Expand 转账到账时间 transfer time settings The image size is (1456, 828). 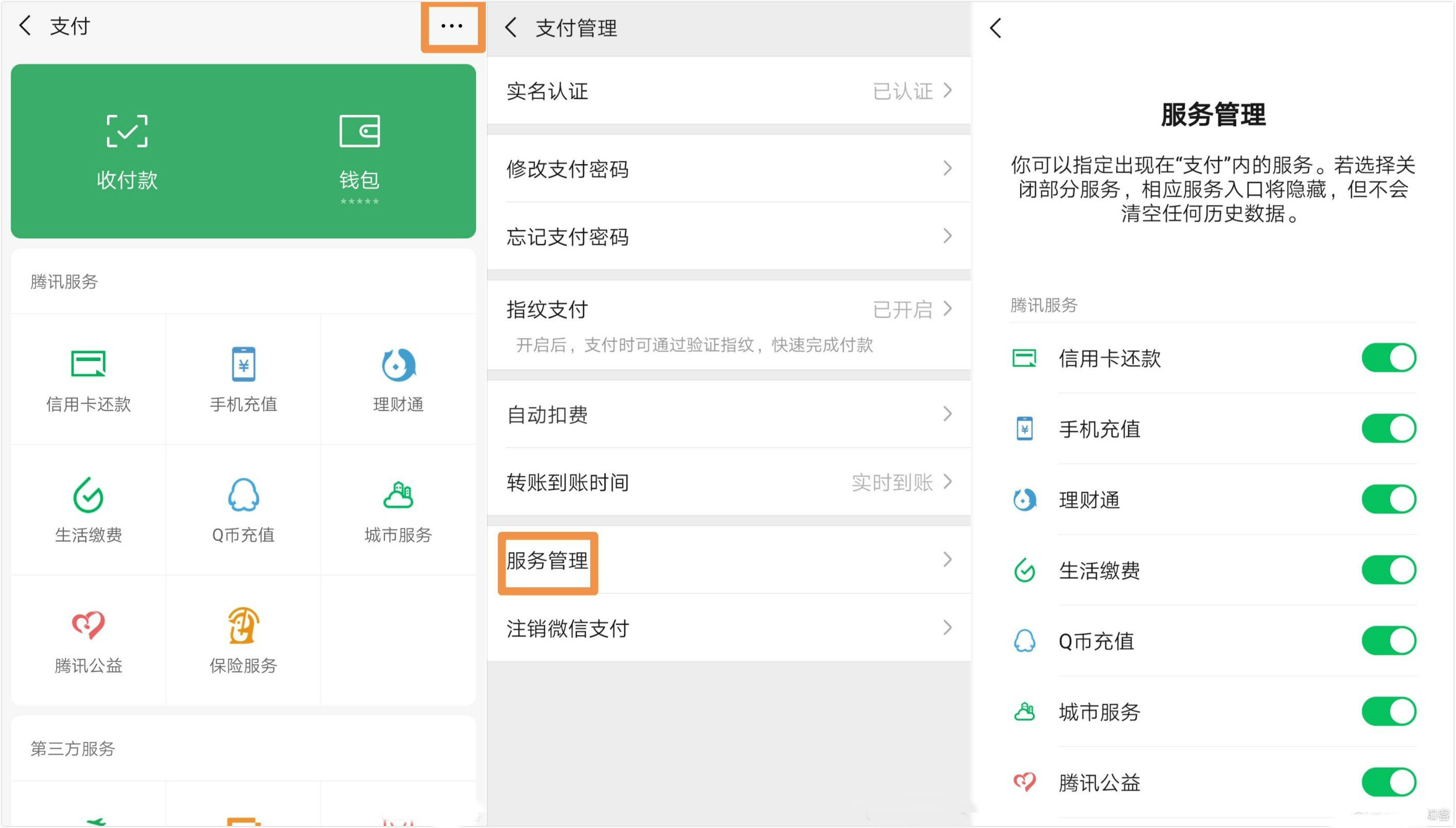tap(727, 483)
